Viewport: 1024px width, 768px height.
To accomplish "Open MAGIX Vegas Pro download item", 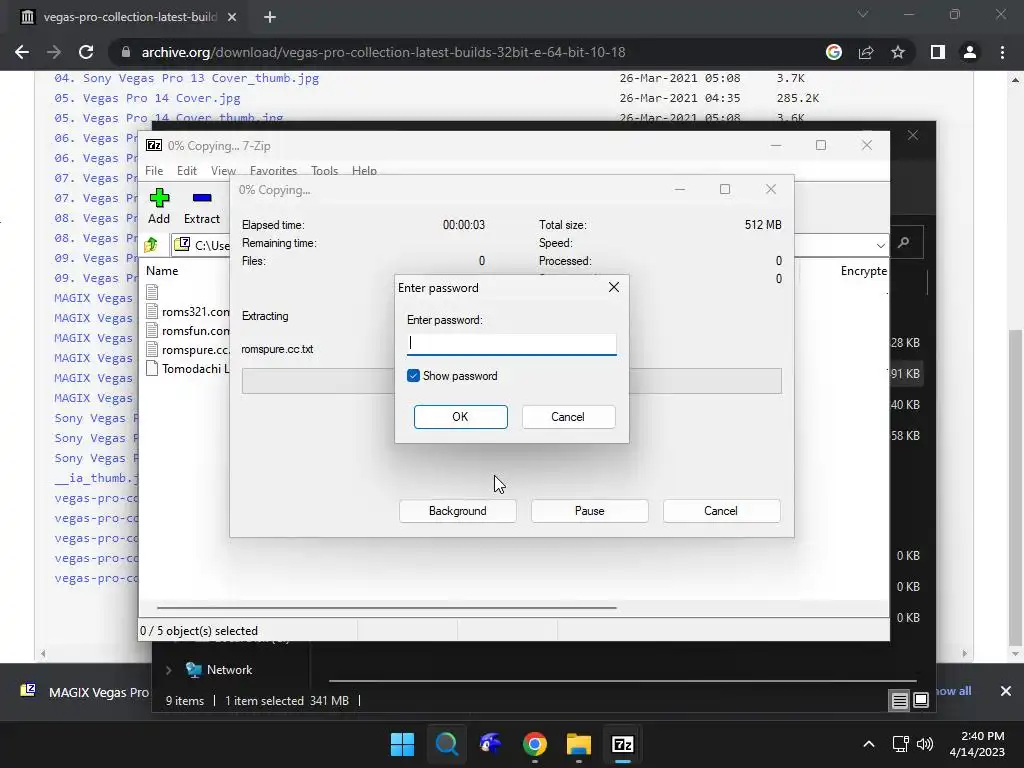I will click(x=85, y=692).
